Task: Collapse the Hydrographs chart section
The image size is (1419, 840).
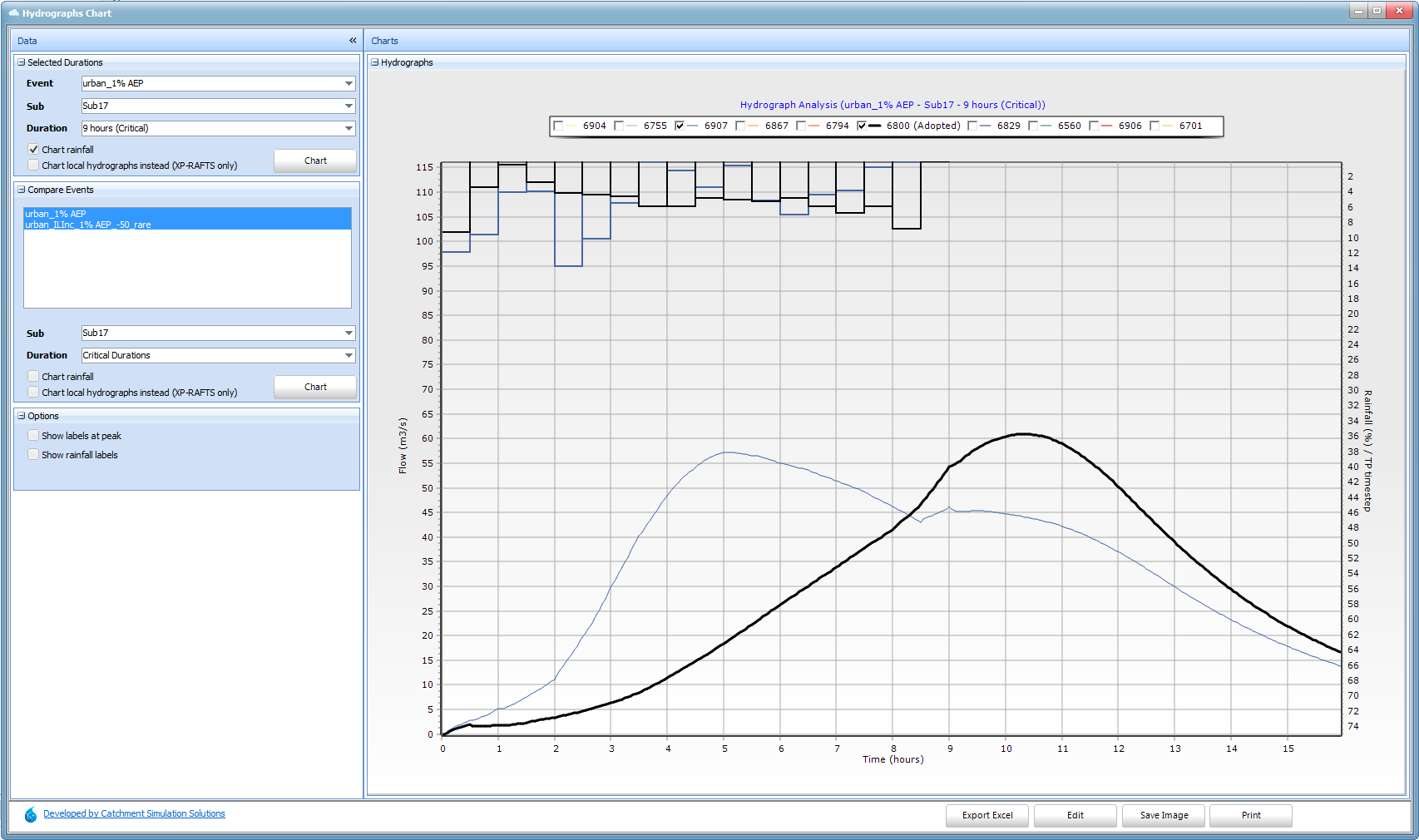Action: (x=375, y=62)
